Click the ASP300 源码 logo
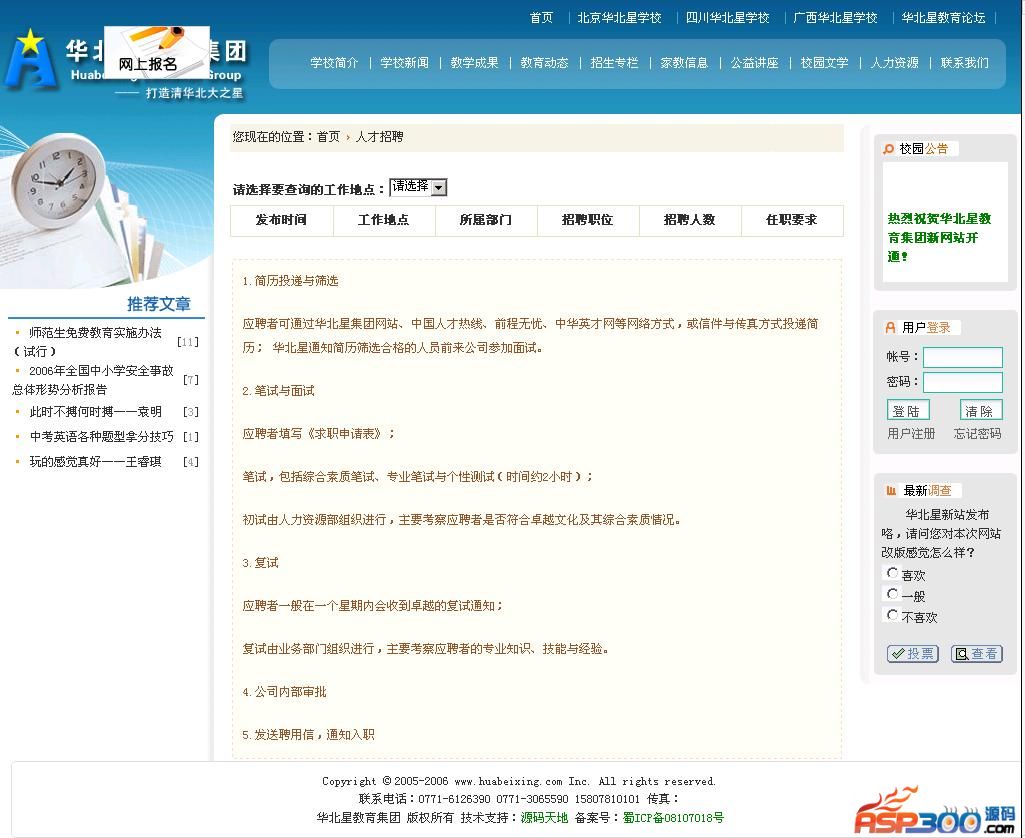The image size is (1025, 838). click(935, 811)
